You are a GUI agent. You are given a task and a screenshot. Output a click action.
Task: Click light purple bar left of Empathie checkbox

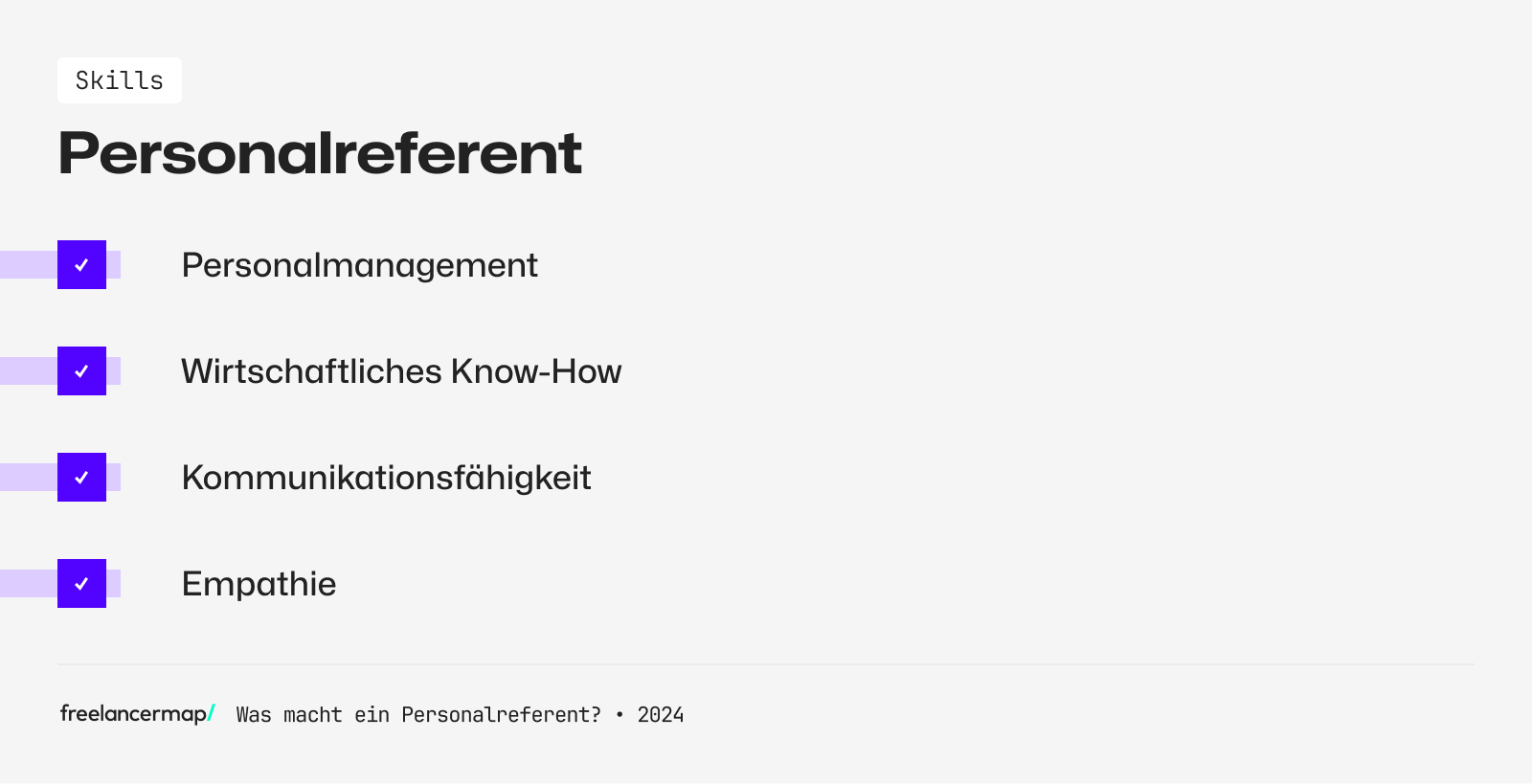28,584
